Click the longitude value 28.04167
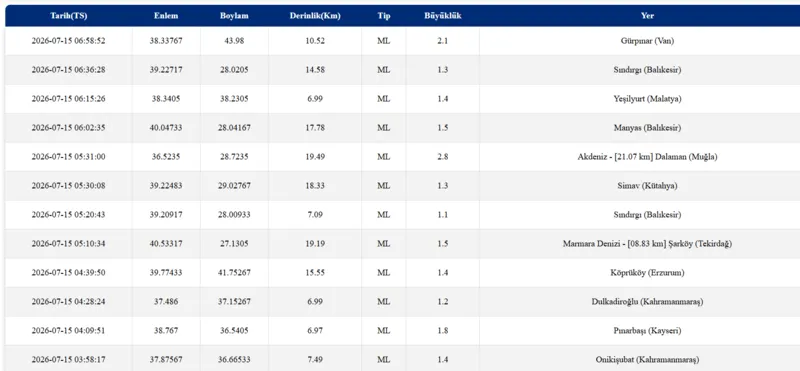Screen dimensions: 800x371 234,128
